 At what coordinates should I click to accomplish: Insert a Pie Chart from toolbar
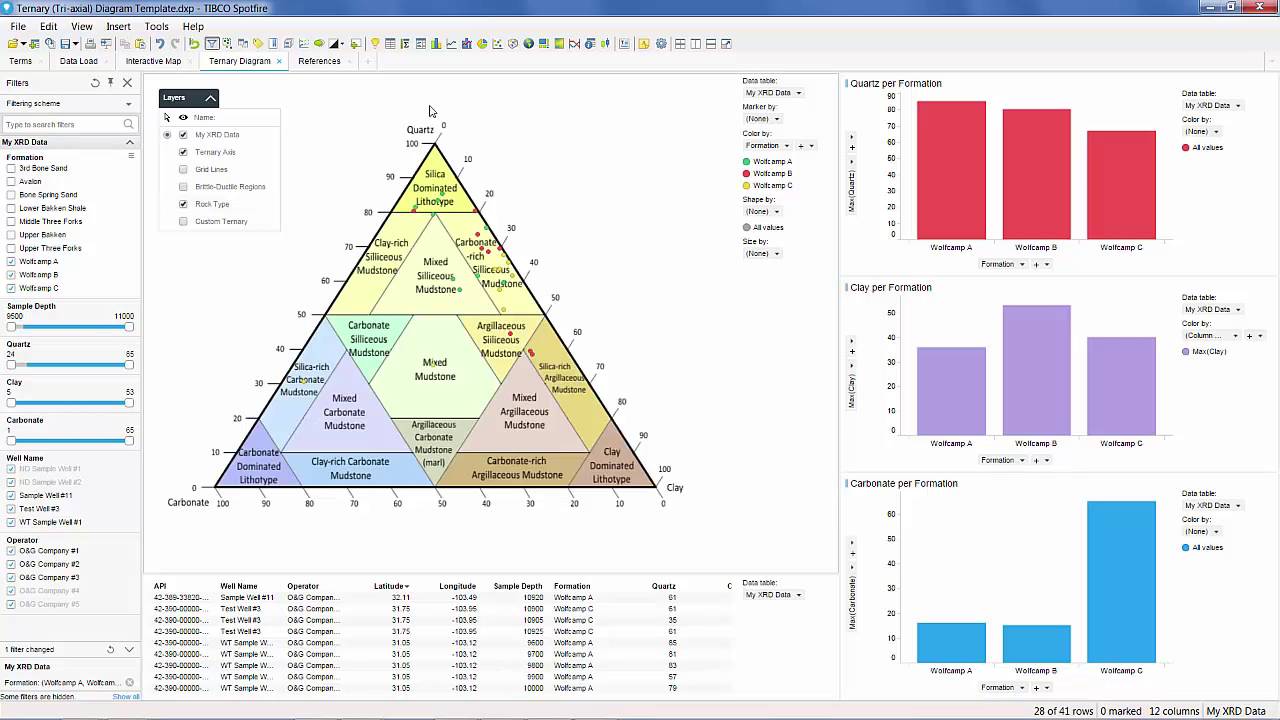482,44
